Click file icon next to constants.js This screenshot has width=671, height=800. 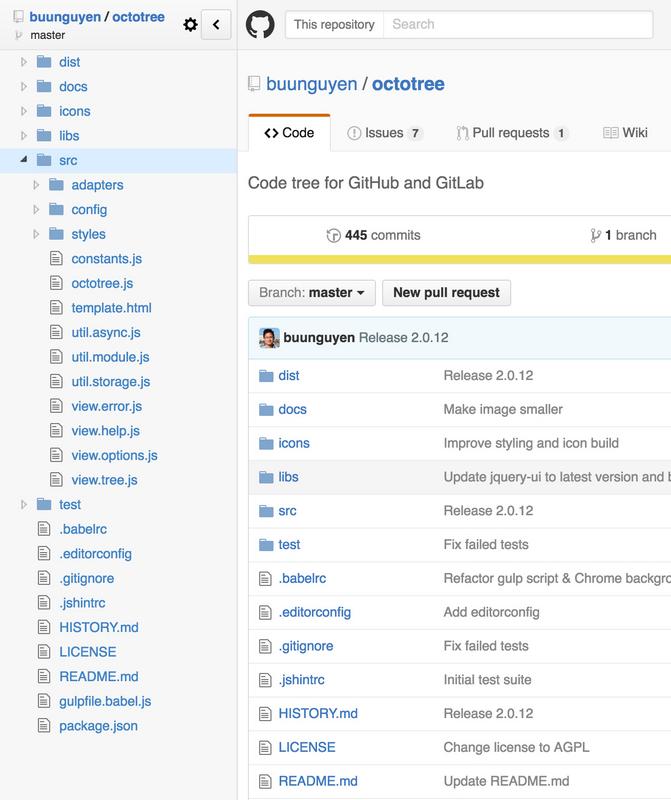coord(56,258)
